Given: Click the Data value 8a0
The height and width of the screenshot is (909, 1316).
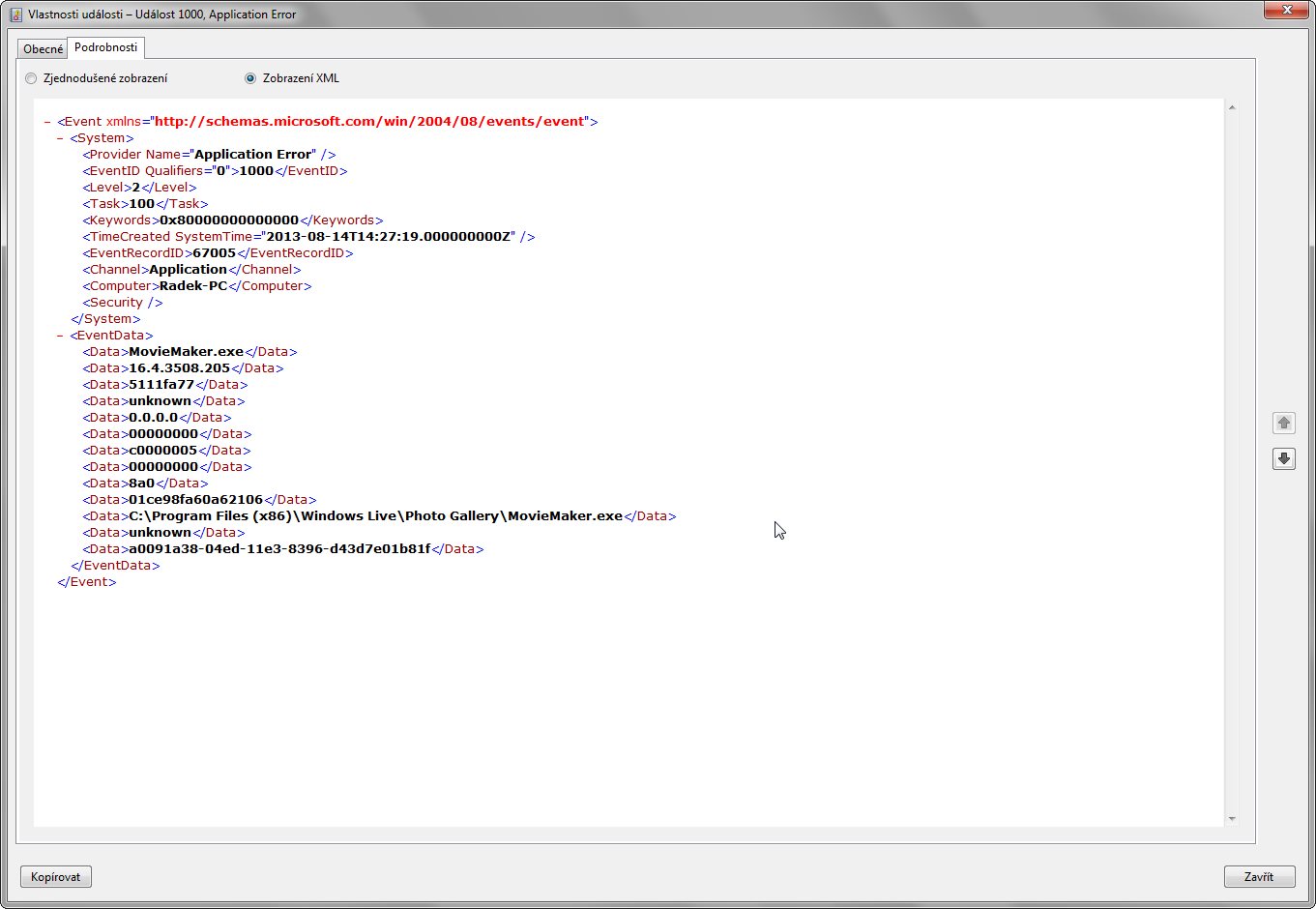Looking at the screenshot, I should pos(142,484).
